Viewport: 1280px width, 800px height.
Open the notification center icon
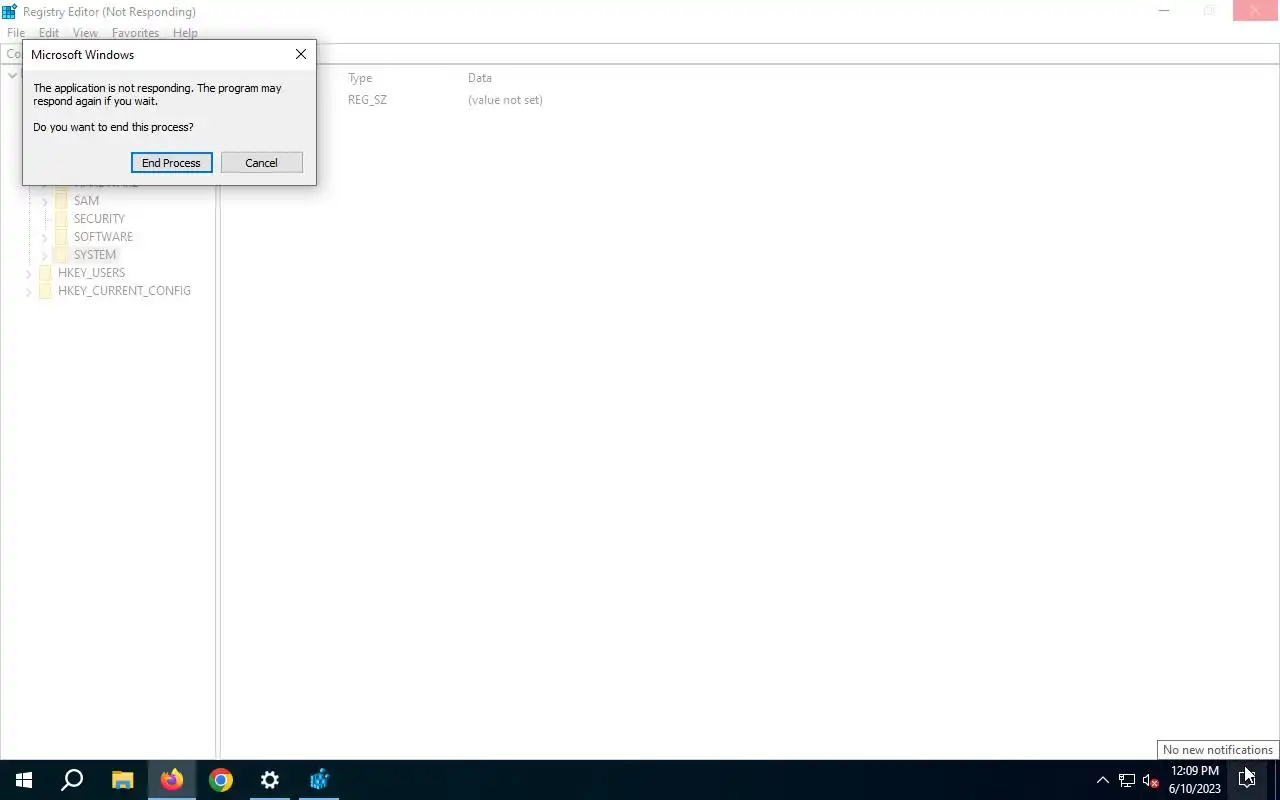[1246, 780]
